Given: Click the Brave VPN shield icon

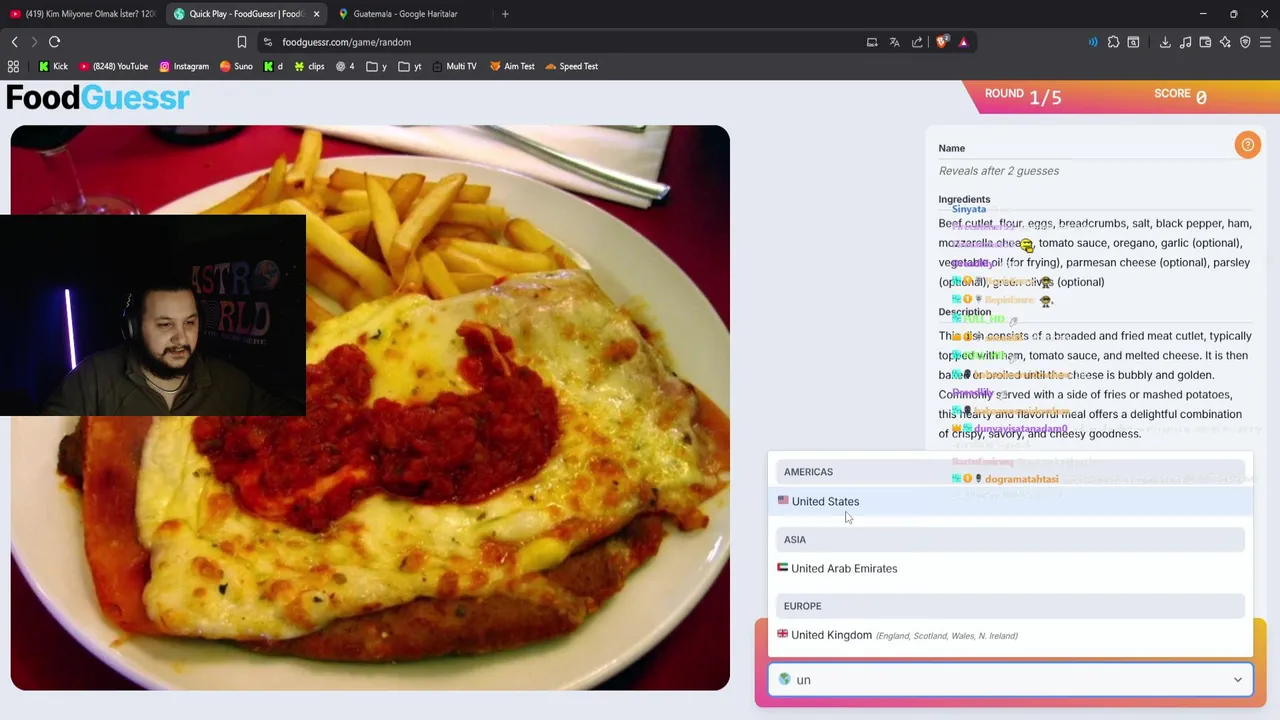Looking at the screenshot, I should click(x=1245, y=42).
